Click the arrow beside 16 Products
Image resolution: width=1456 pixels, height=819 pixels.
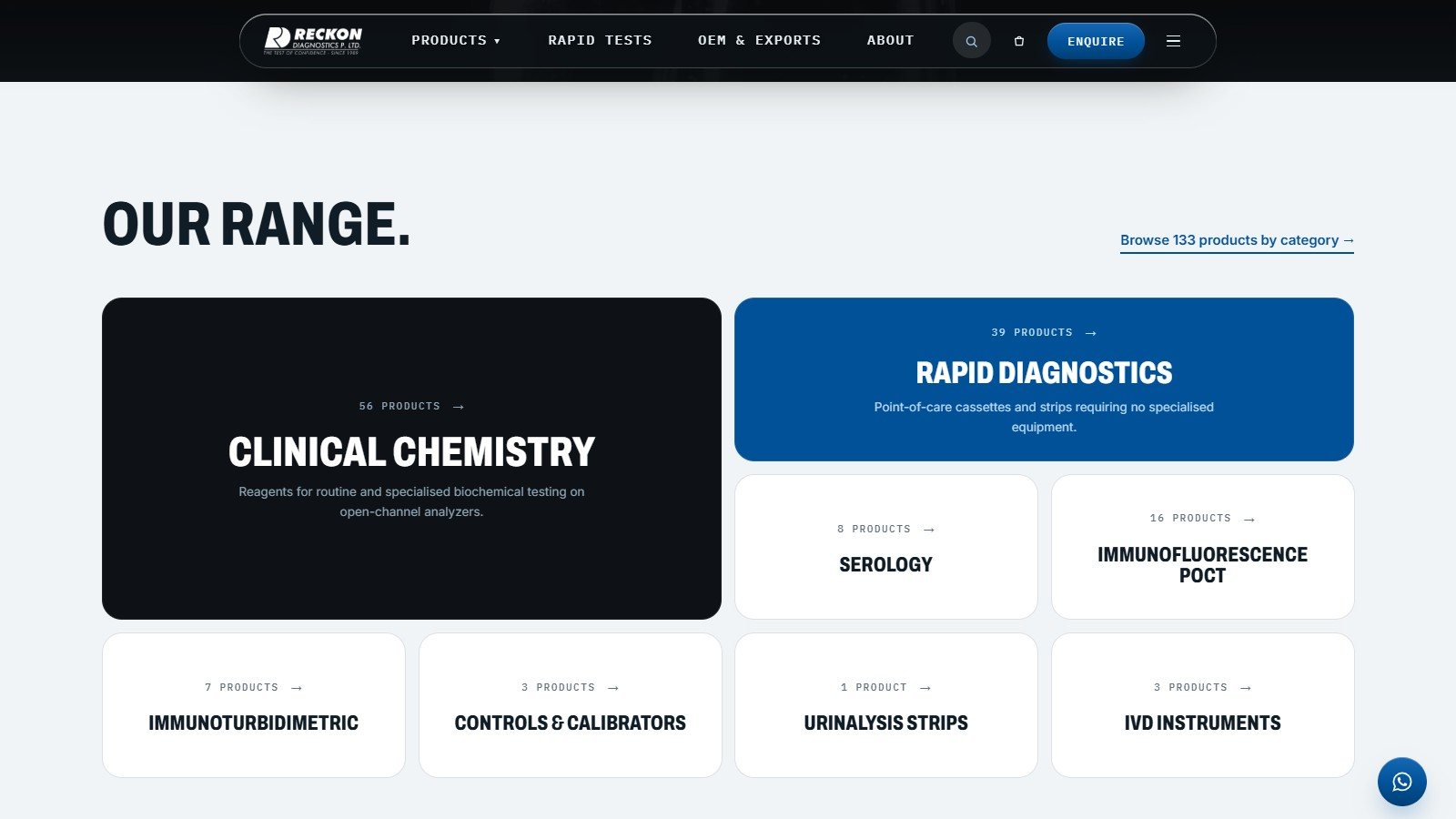(x=1249, y=519)
